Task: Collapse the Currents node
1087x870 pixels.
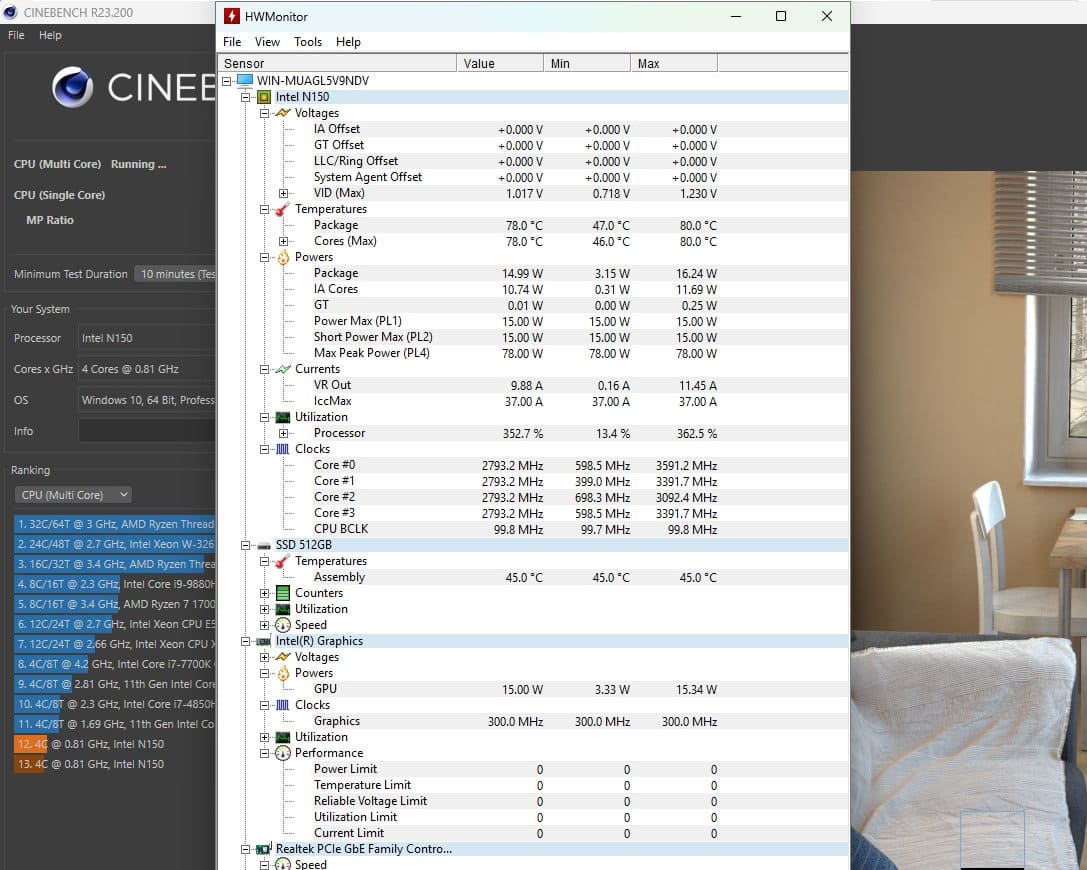Action: (264, 369)
